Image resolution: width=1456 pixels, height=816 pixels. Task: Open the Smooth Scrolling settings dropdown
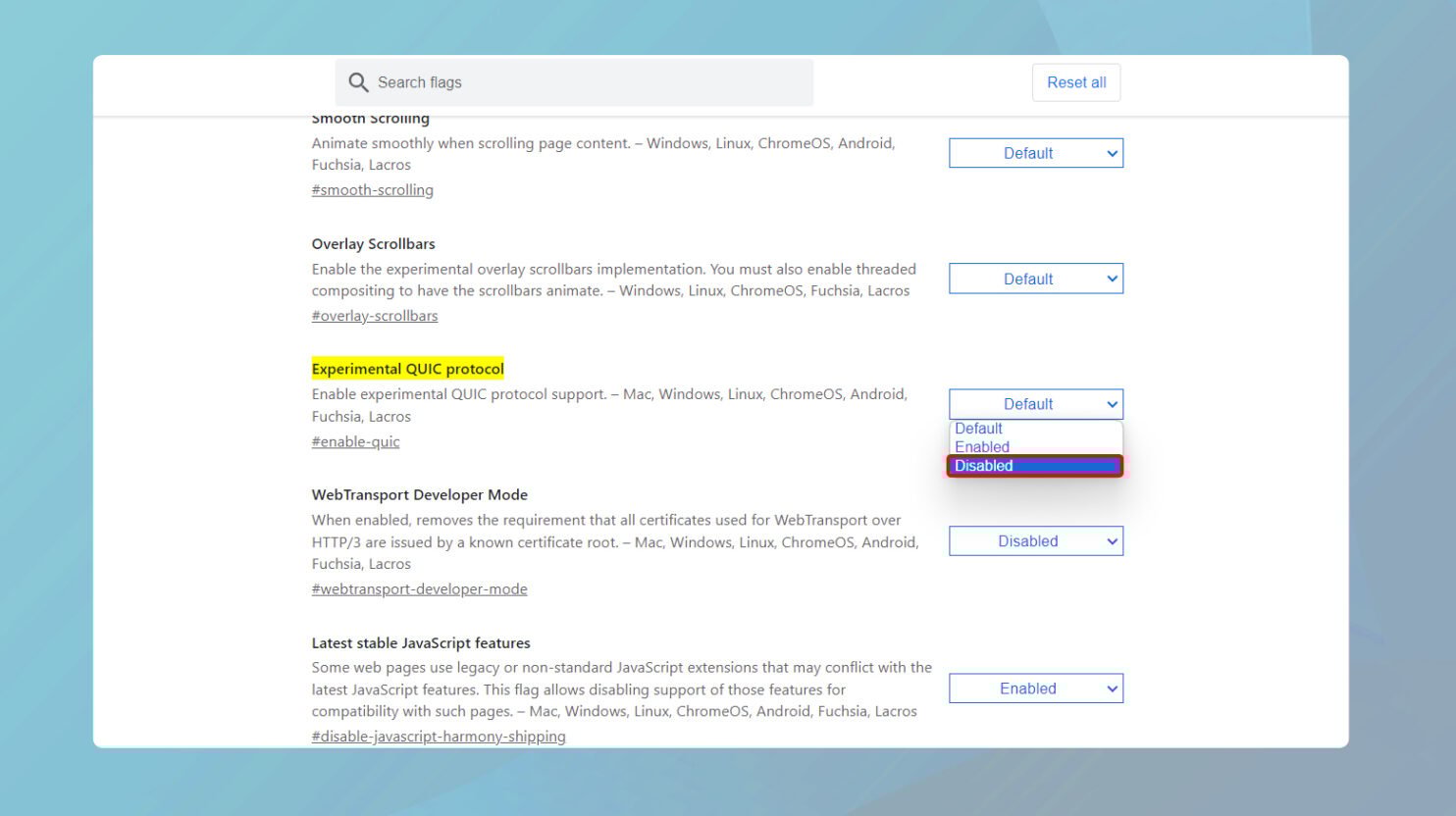[1035, 153]
